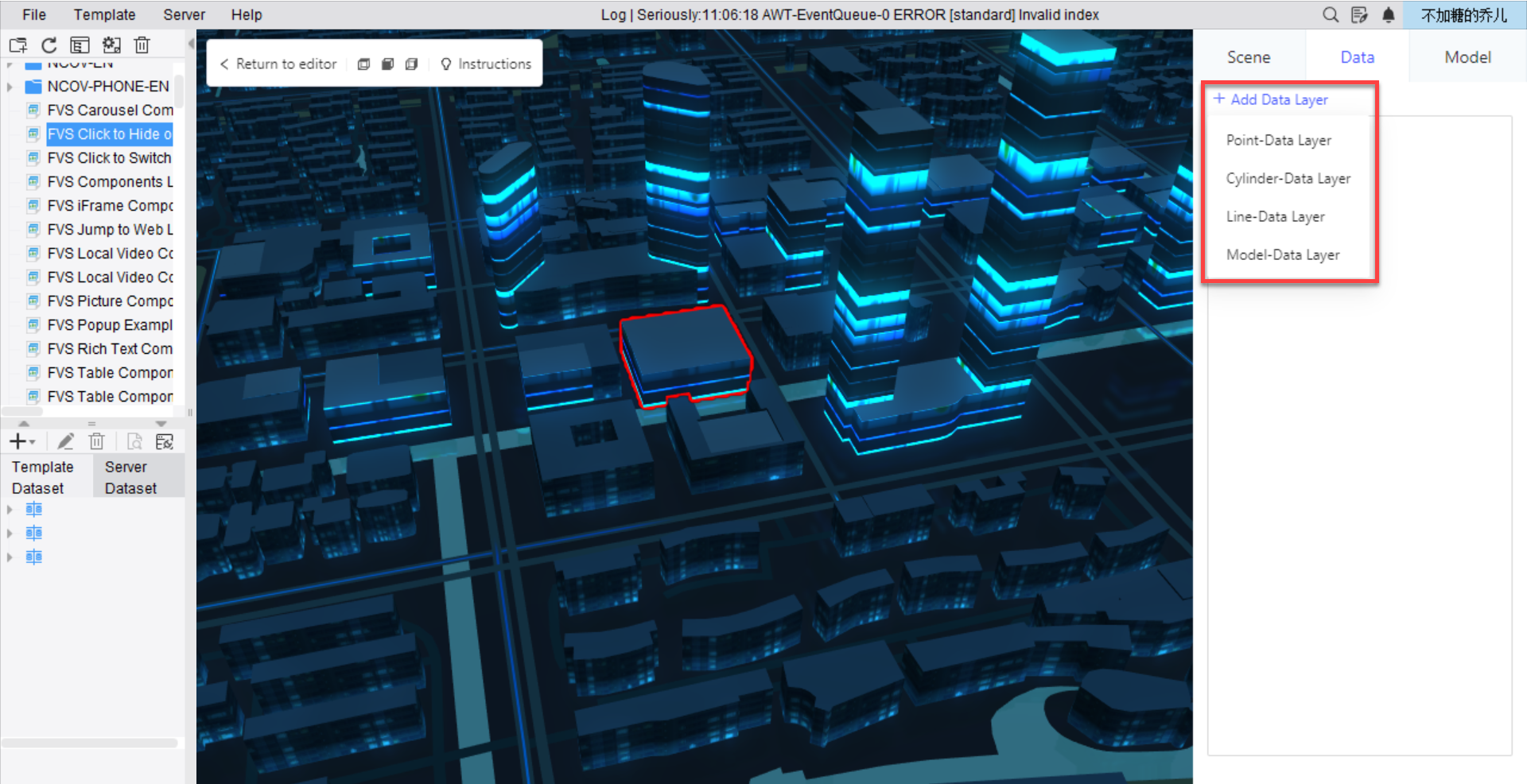Open the search magnifier icon in the top bar
This screenshot has height=784, width=1527.
[1329, 14]
